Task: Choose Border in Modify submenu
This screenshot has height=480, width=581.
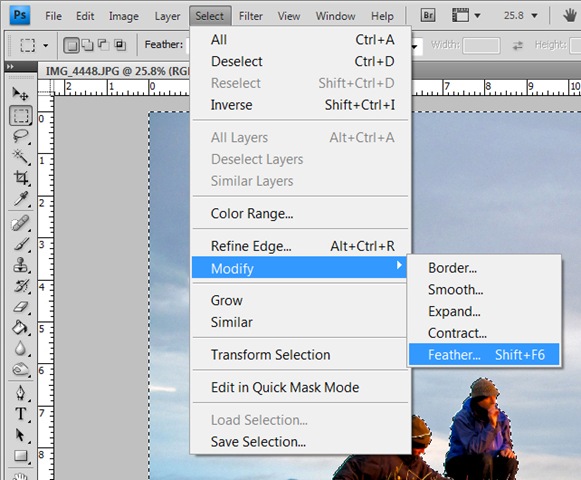Action: [x=484, y=268]
